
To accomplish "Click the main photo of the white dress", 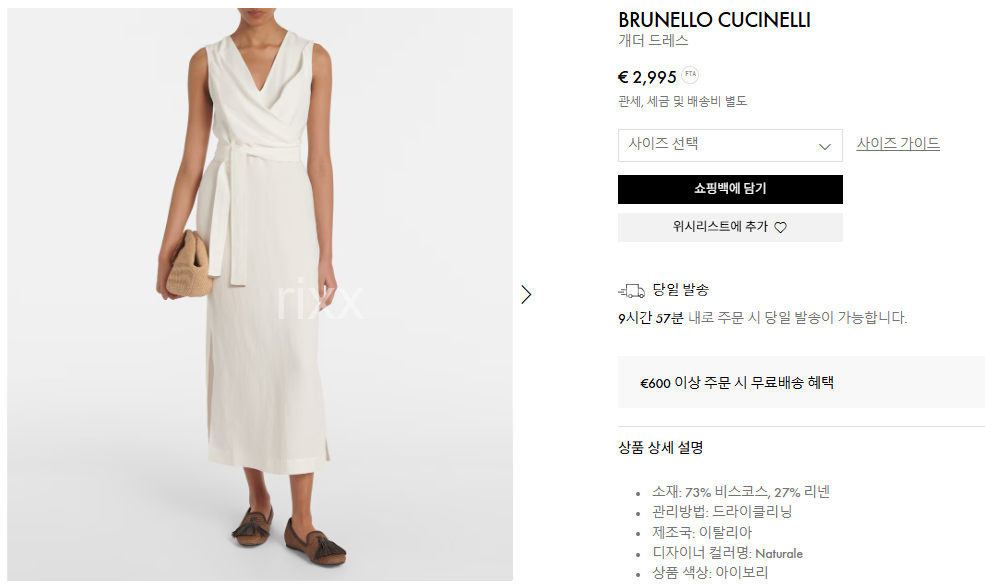I will click(260, 294).
